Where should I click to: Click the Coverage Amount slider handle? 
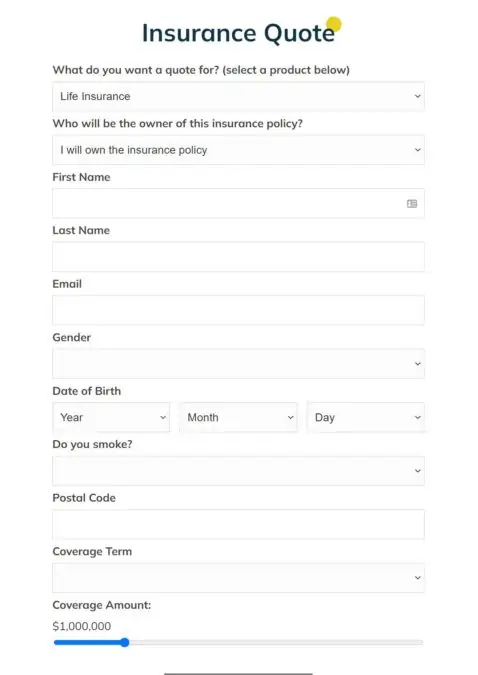click(124, 643)
